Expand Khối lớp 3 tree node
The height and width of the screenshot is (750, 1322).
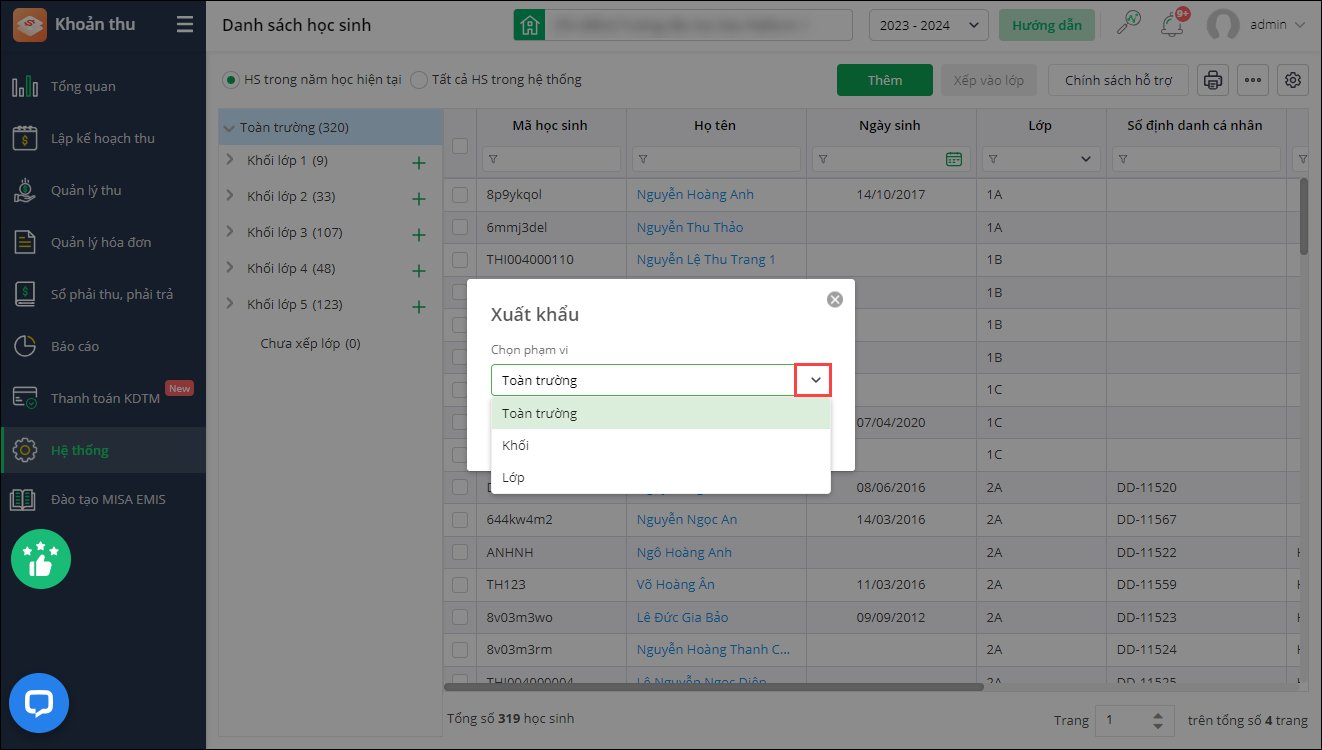229,232
